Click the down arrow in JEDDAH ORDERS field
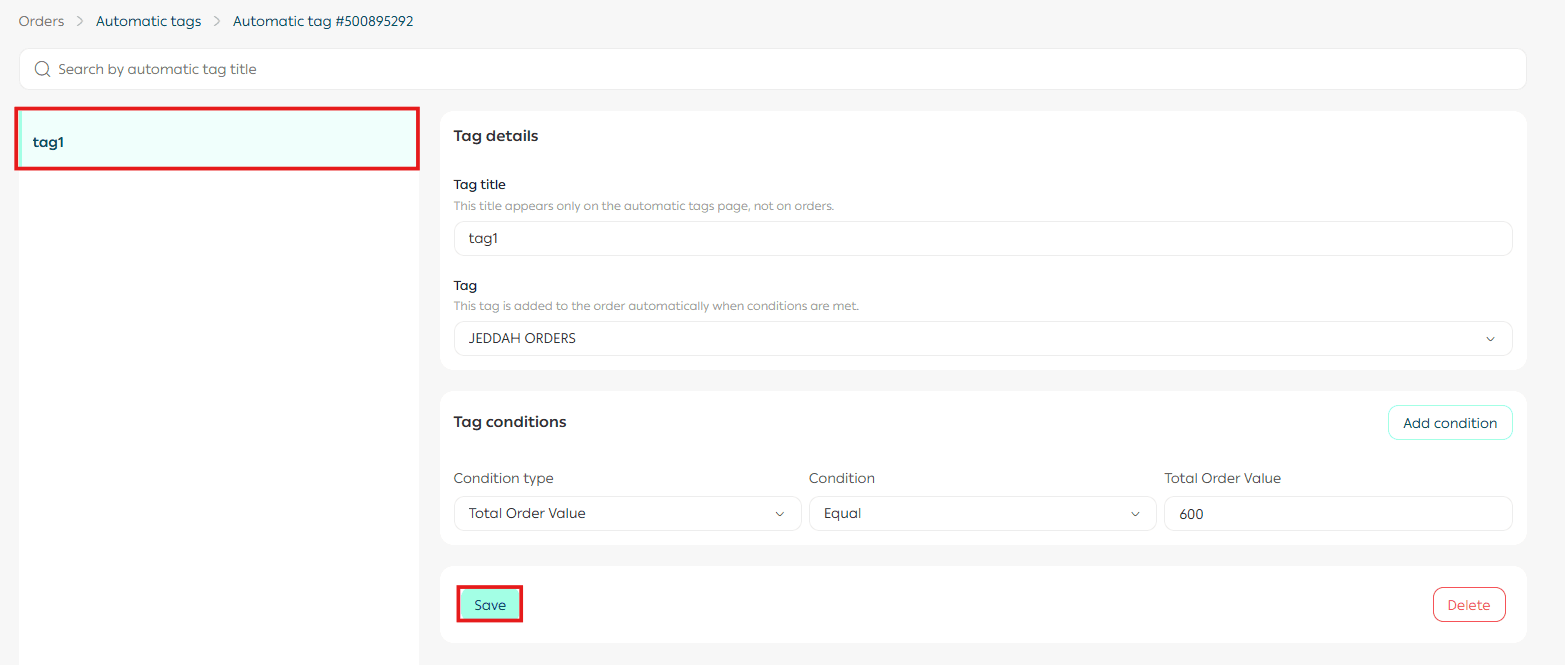 [x=1490, y=339]
